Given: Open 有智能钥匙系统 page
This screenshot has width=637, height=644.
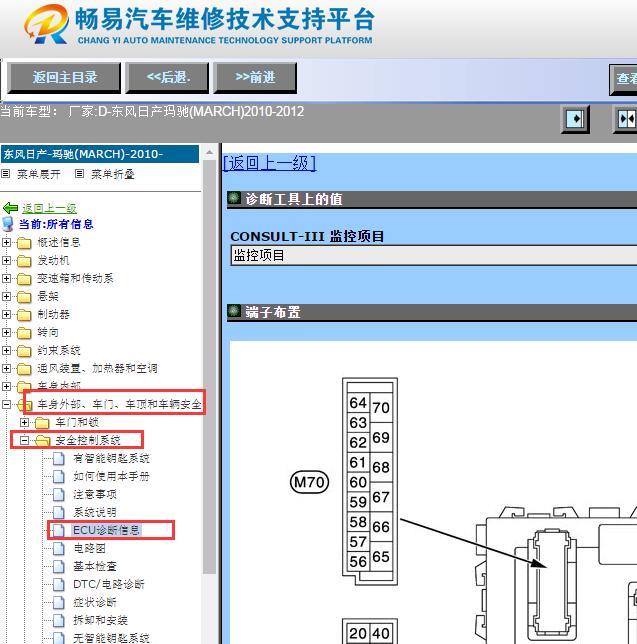Looking at the screenshot, I should click(x=111, y=458).
